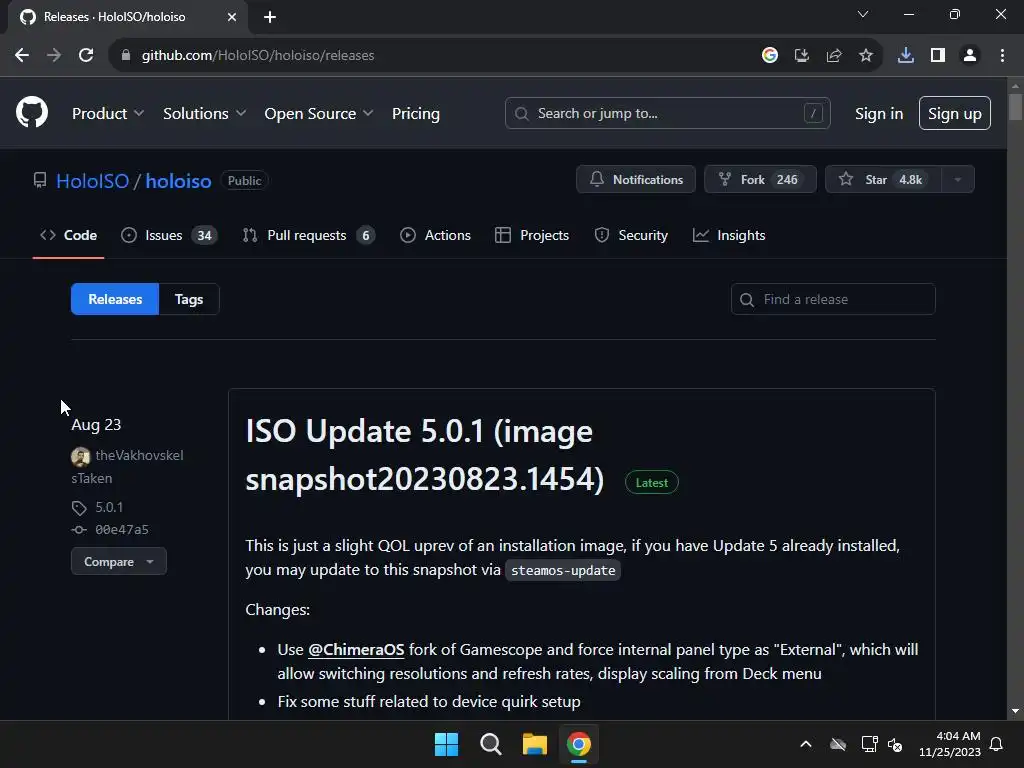1024x768 pixels.
Task: Open Windows taskbar search
Action: click(x=490, y=744)
